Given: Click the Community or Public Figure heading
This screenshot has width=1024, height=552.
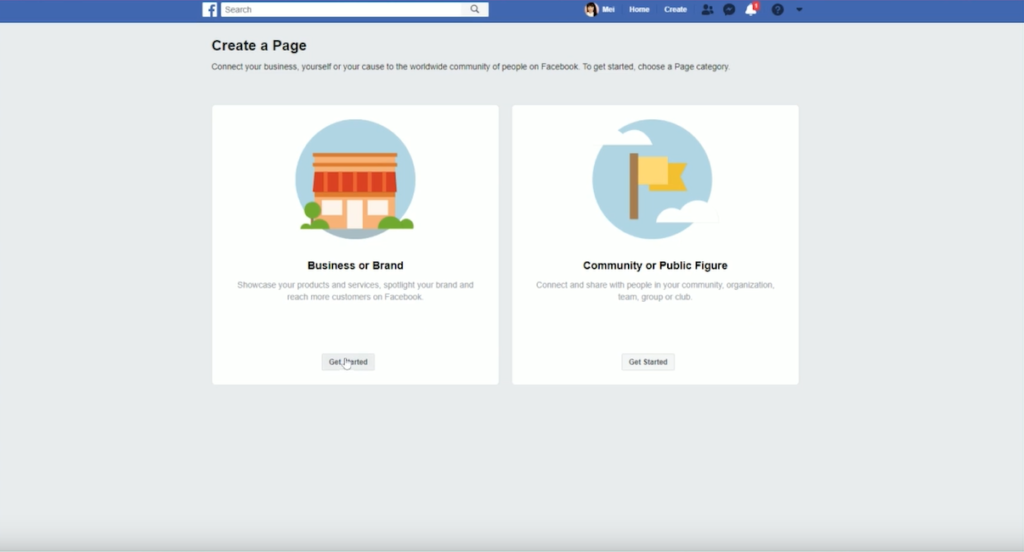Looking at the screenshot, I should (x=655, y=265).
